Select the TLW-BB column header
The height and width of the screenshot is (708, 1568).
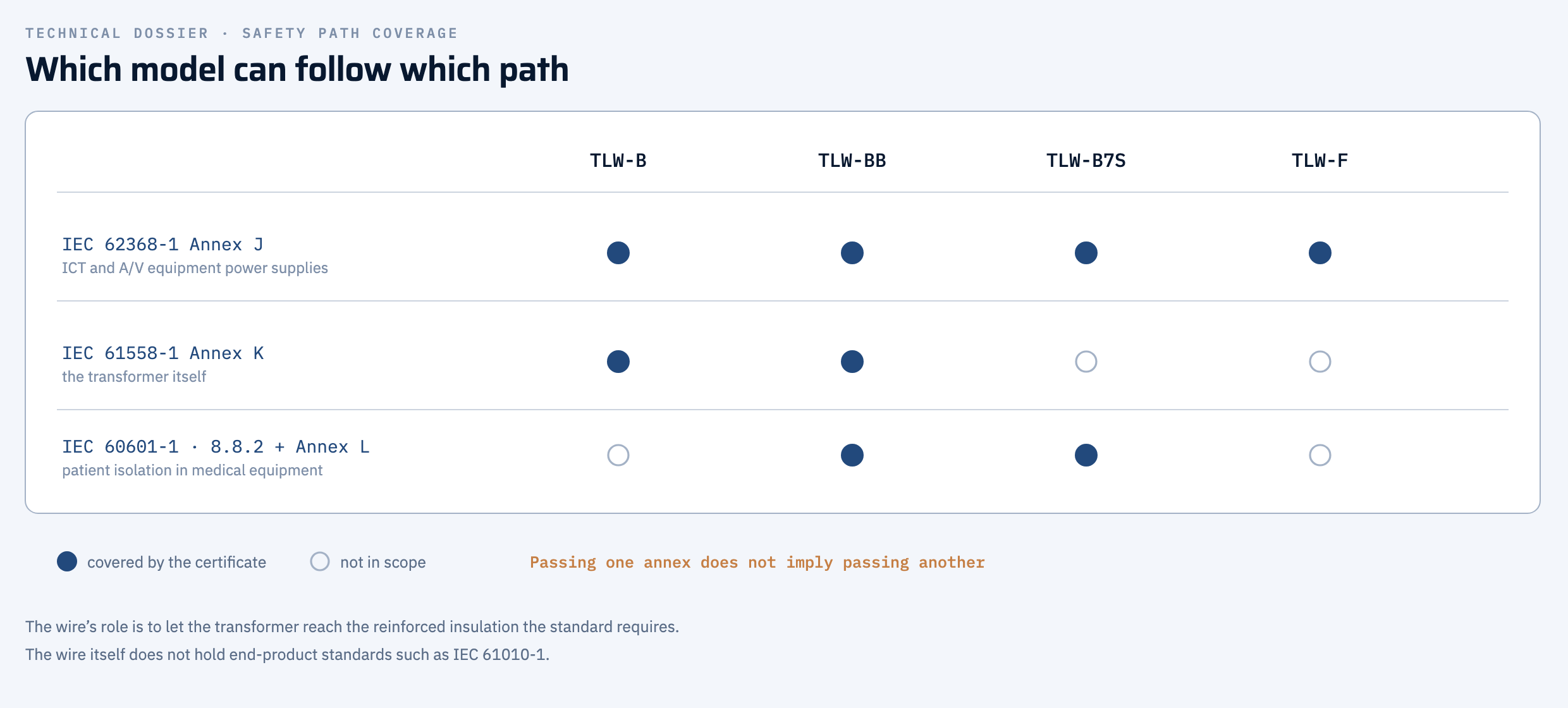[x=852, y=161]
